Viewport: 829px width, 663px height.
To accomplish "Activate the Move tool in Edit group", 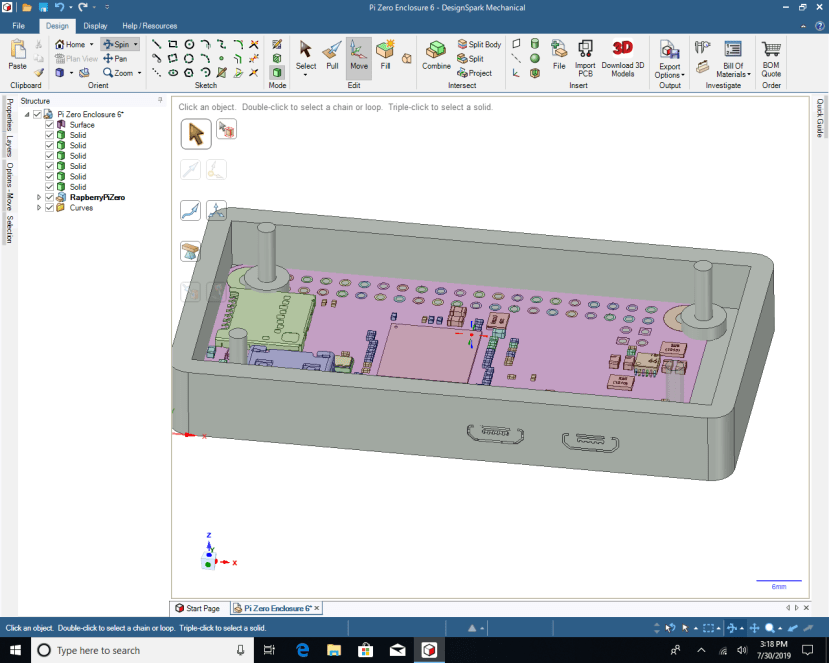I will (x=358, y=56).
